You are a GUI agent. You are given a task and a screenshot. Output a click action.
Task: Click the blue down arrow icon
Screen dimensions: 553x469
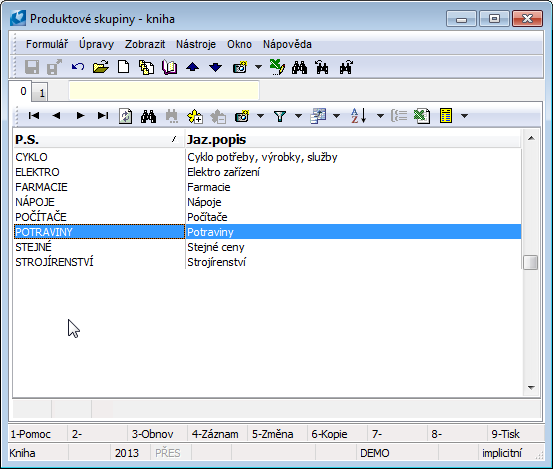[x=215, y=67]
